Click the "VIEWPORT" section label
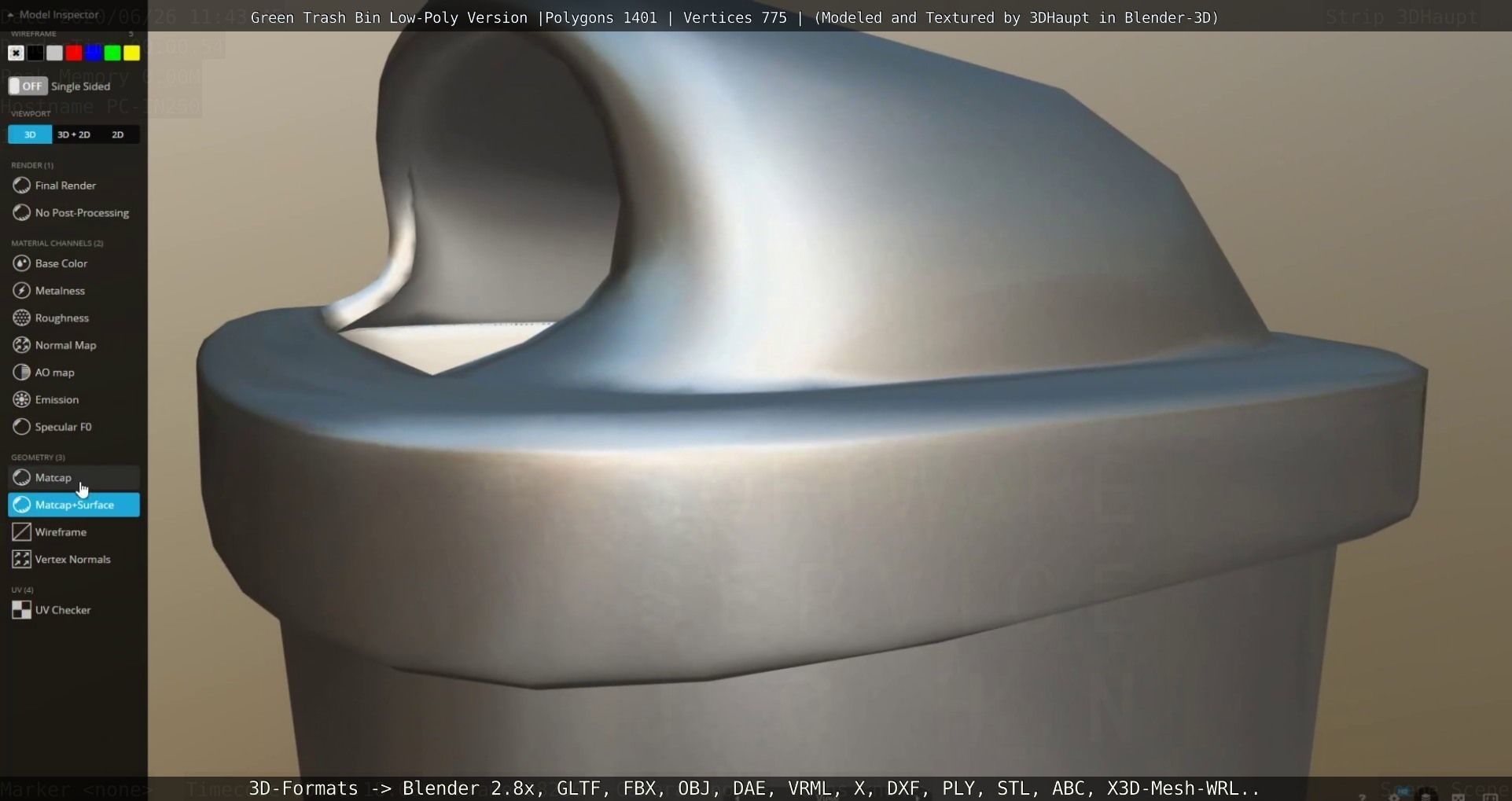This screenshot has height=801, width=1512. click(x=31, y=114)
